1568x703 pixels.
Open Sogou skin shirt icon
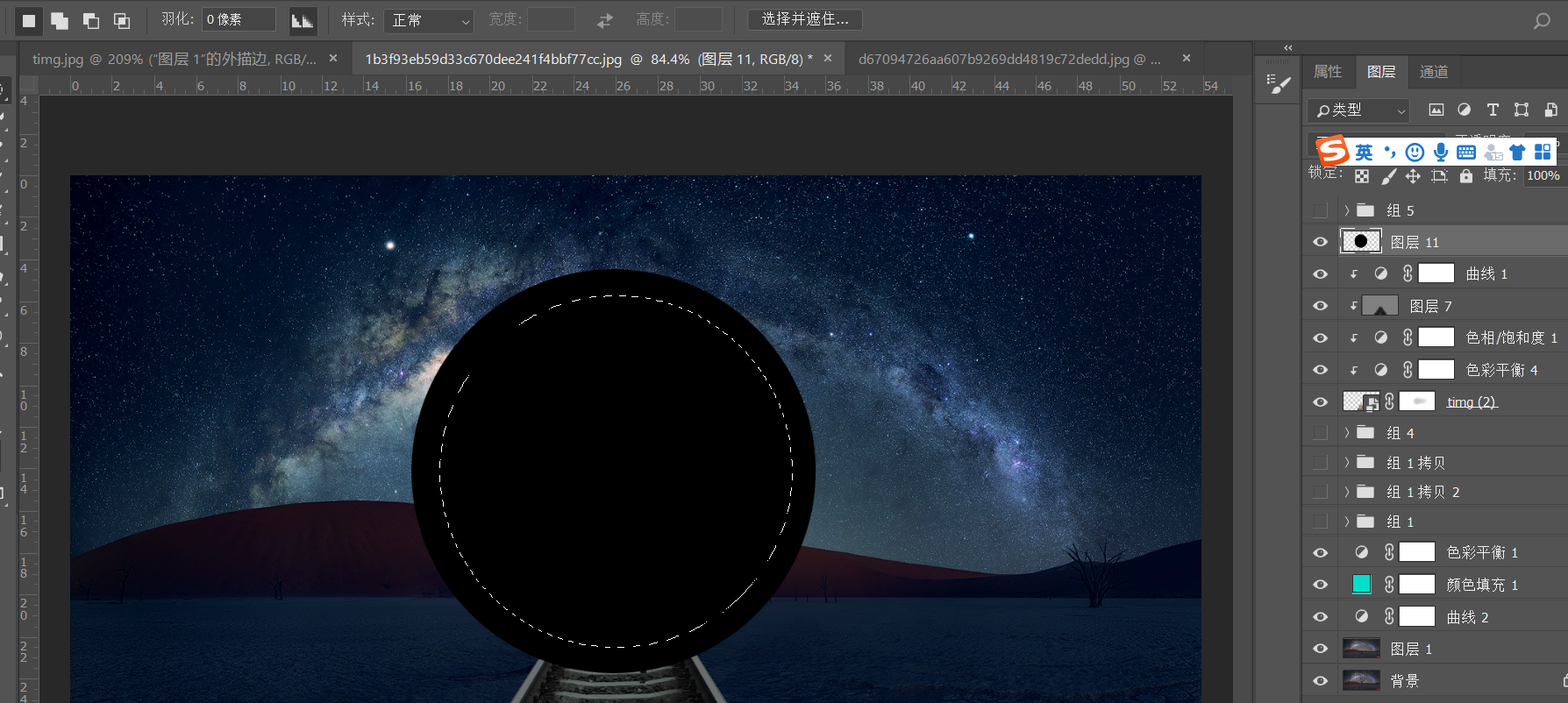tap(1518, 153)
